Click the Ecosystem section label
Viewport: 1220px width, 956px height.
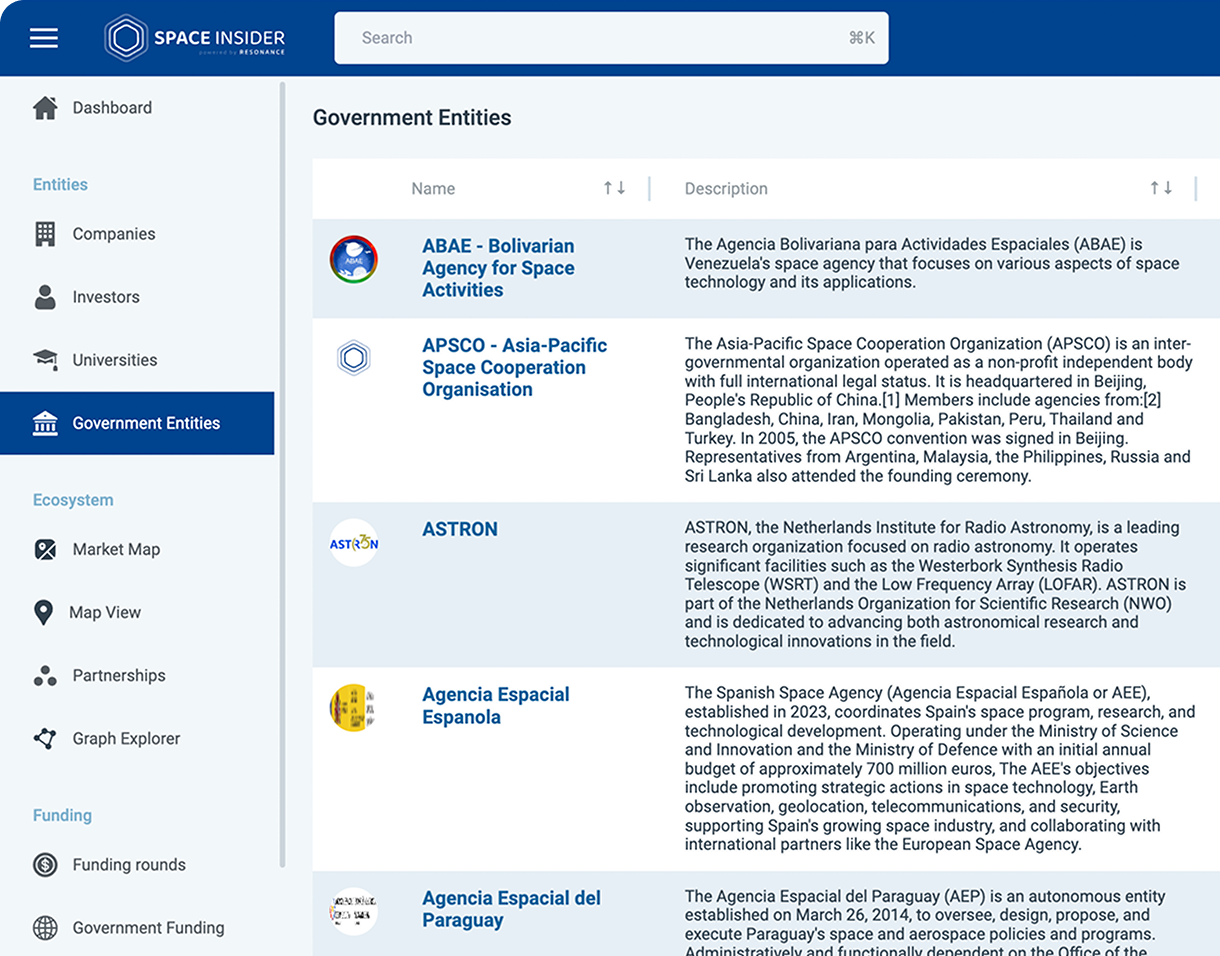click(x=73, y=500)
